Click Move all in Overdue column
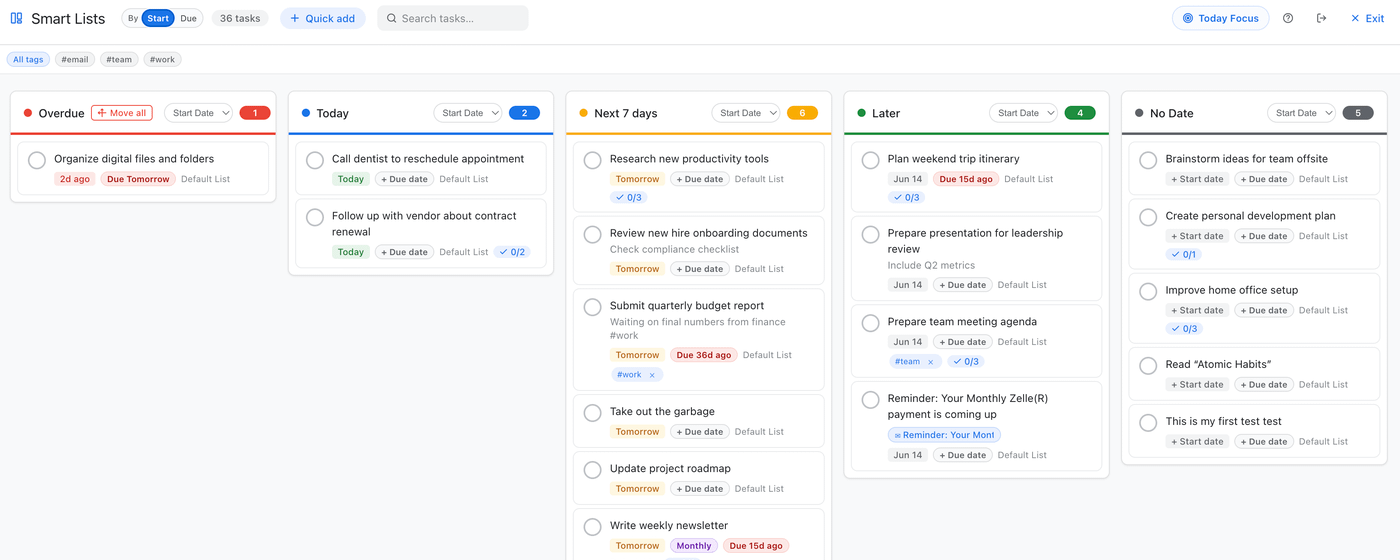 click(x=122, y=113)
